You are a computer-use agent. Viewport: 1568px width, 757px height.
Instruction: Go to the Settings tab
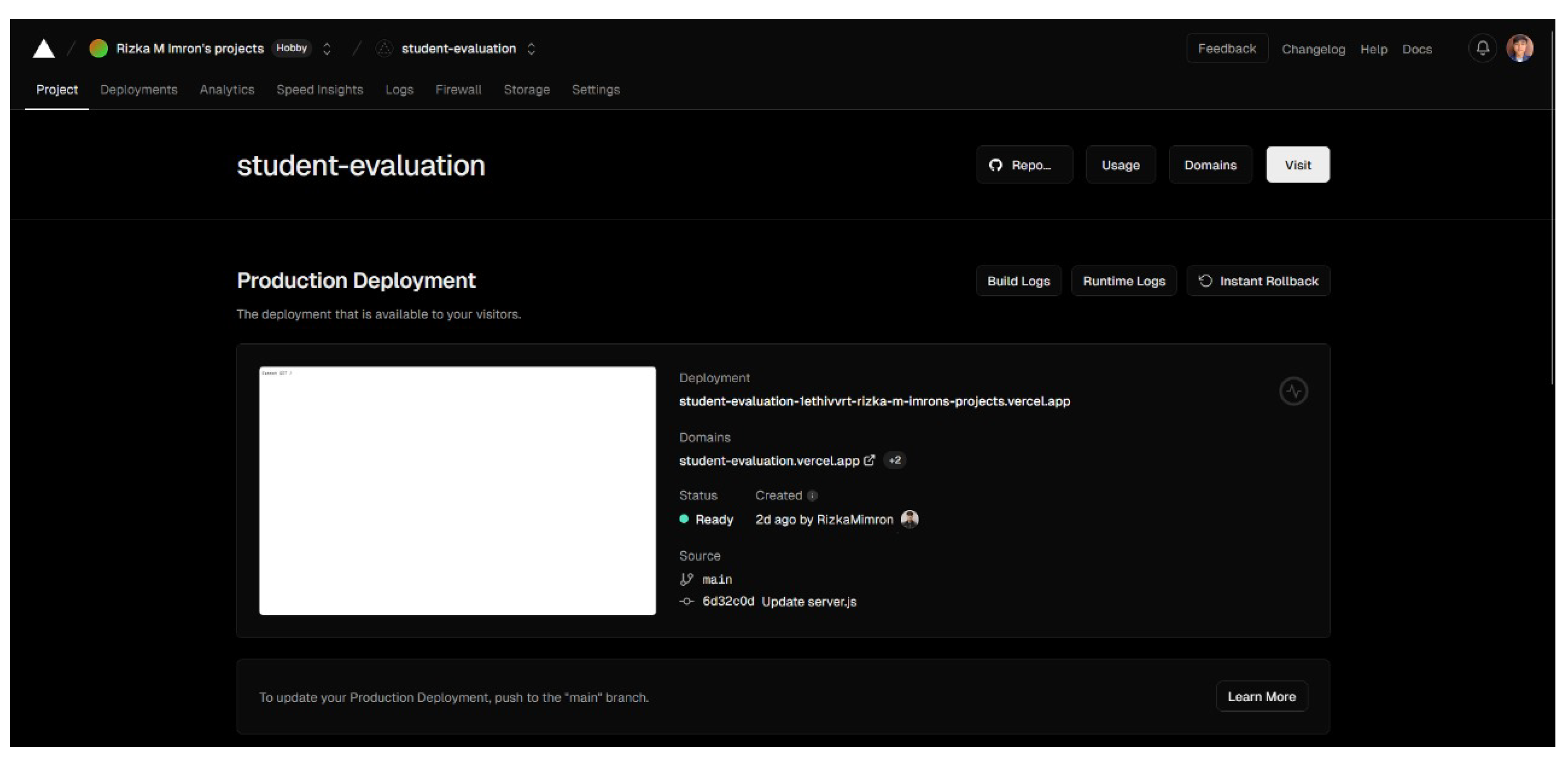click(x=595, y=89)
